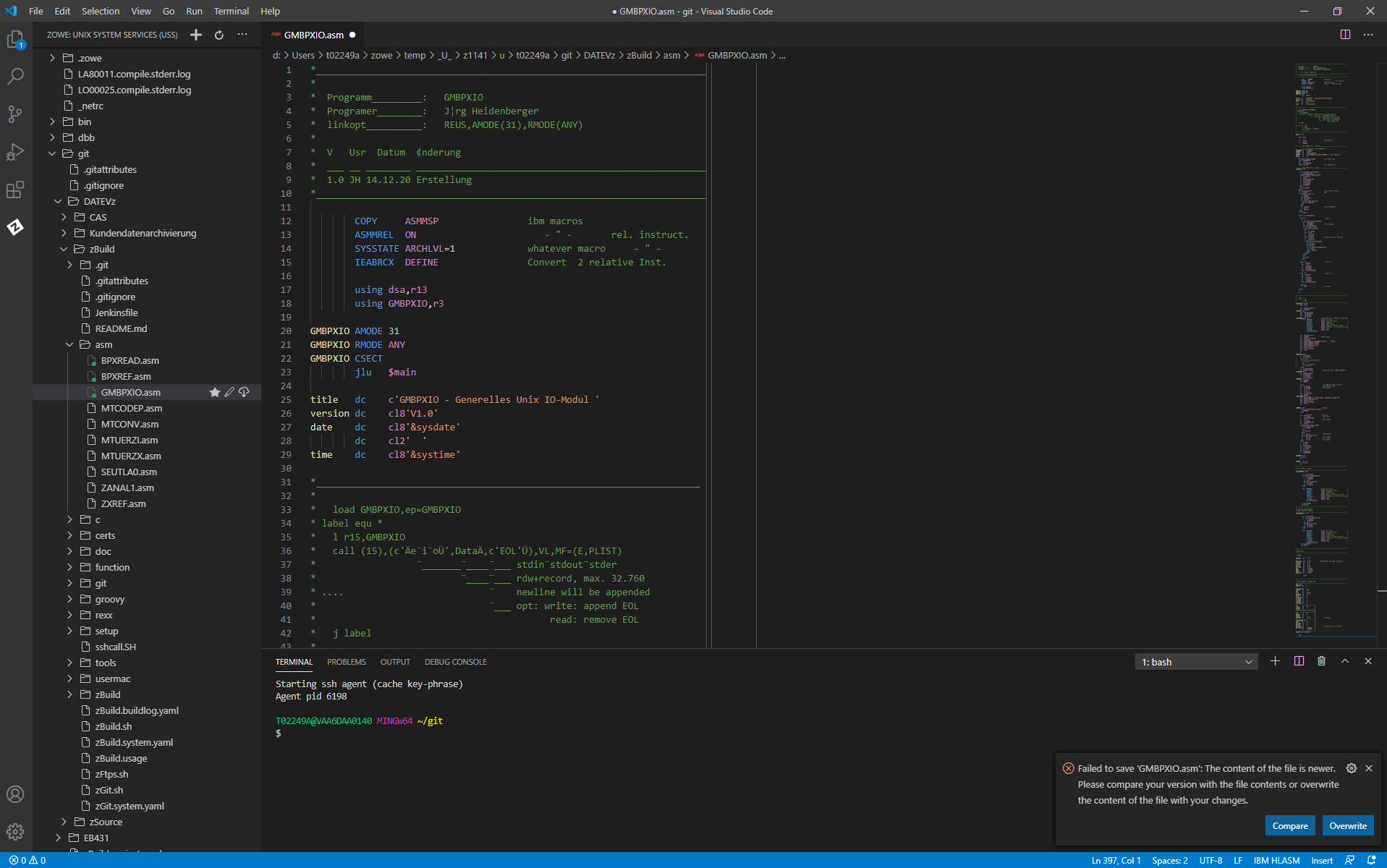Select the GMBPXIO.asm editor tab

(x=313, y=35)
